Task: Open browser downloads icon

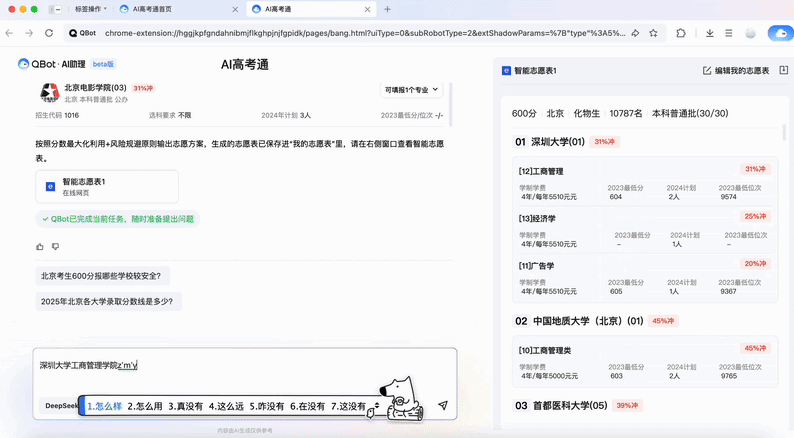Action: tap(709, 33)
